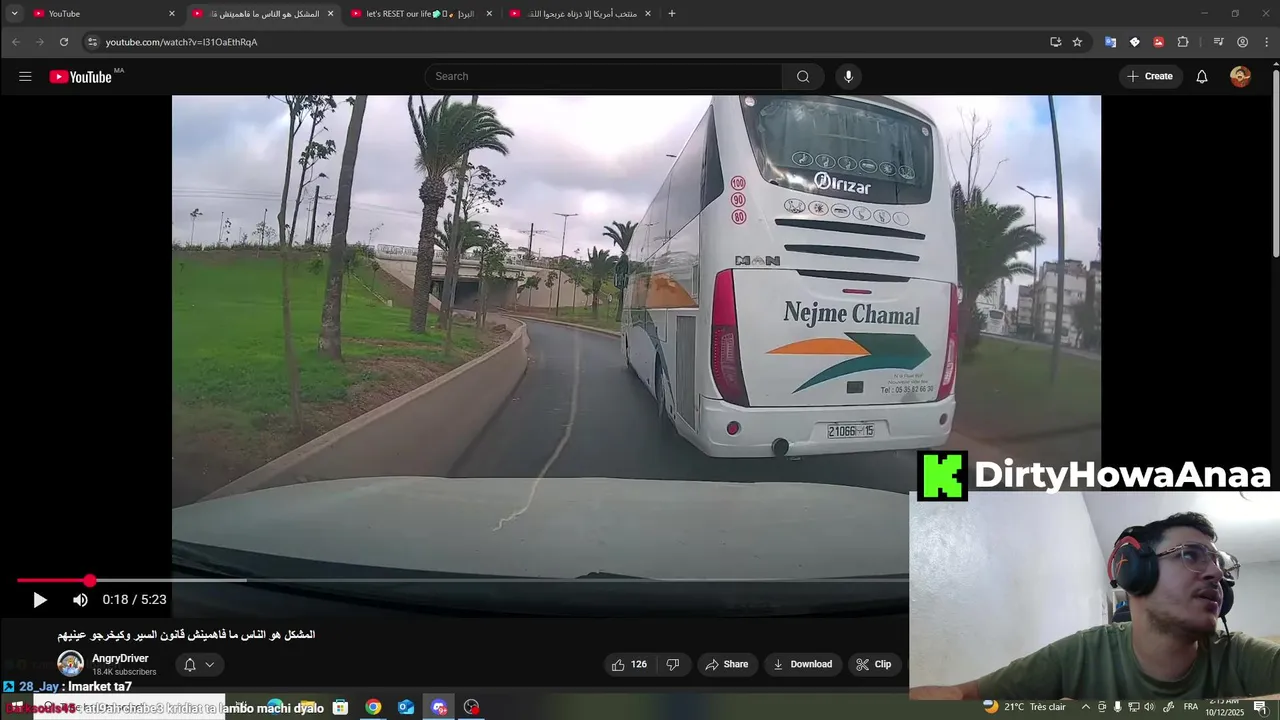Switch to the "let's RESET our life" tab
The image size is (1280, 720).
[x=420, y=14]
